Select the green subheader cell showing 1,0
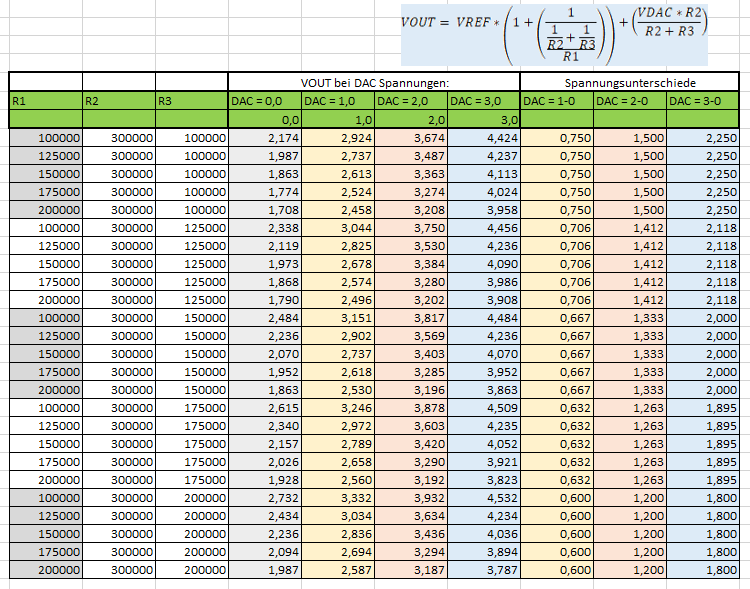The height and width of the screenshot is (589, 750). click(x=338, y=119)
